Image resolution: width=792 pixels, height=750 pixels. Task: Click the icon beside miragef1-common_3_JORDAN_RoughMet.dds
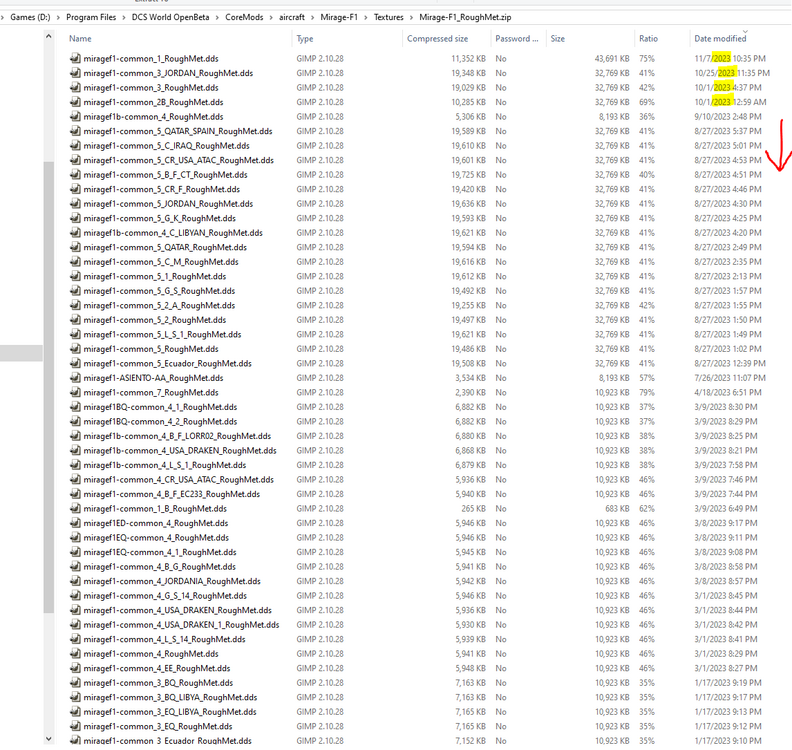[75, 73]
